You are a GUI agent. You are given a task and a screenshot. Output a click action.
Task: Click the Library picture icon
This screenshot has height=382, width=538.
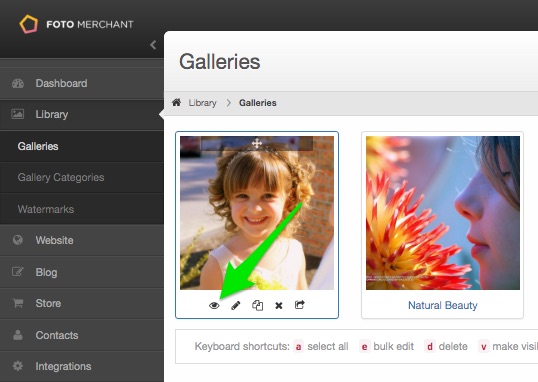17,114
